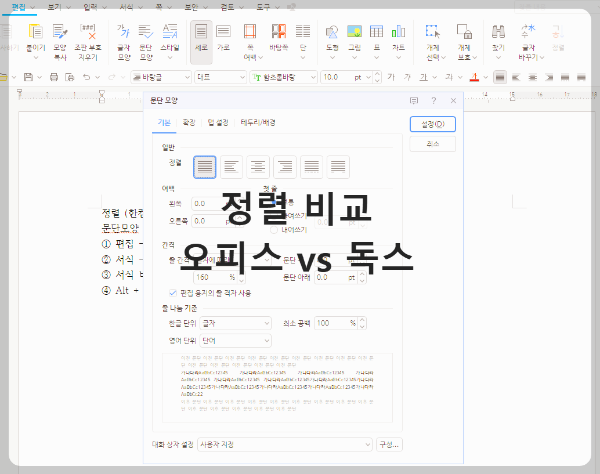Click the save disk icon in toolbar
The height and width of the screenshot is (474, 600).
[x=28, y=77]
